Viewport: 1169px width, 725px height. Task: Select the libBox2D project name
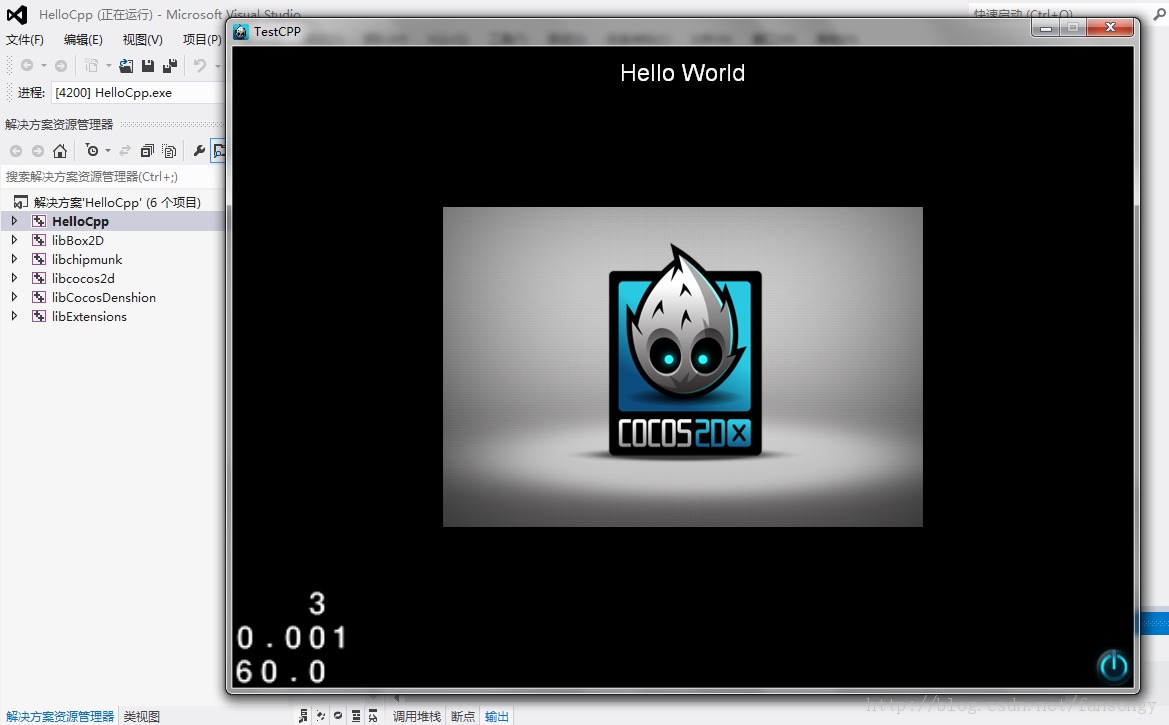point(78,240)
